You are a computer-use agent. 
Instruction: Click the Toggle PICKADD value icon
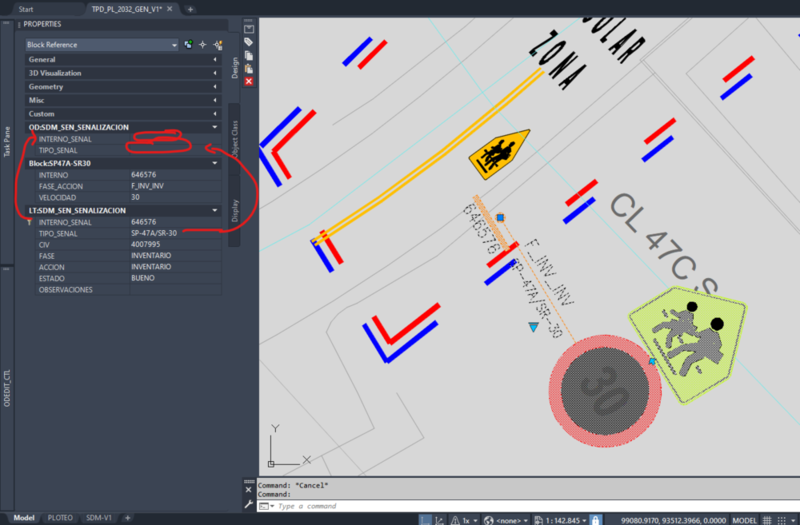[x=188, y=45]
